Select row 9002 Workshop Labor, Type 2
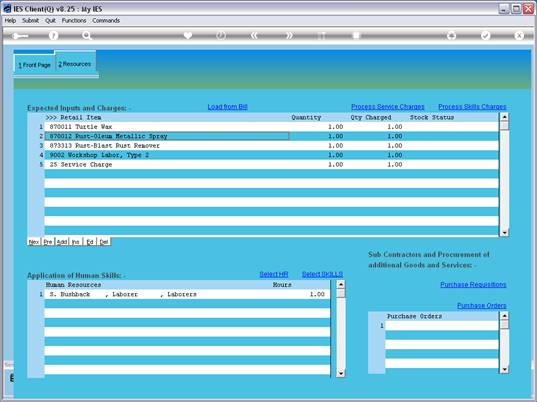The image size is (537, 402). coord(271,155)
